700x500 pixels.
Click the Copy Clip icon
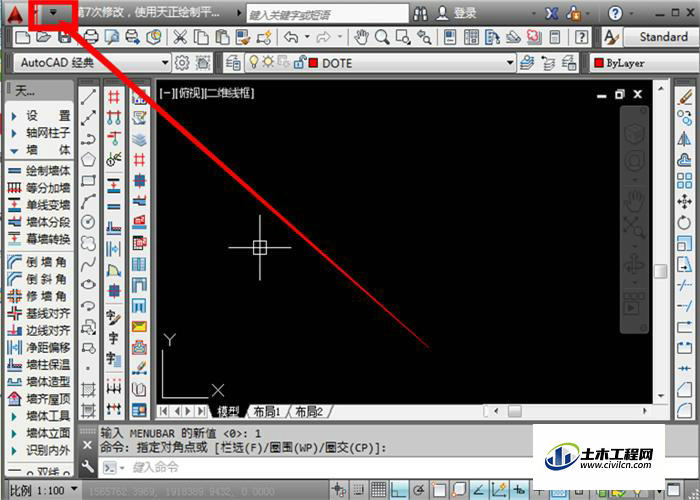[x=201, y=37]
